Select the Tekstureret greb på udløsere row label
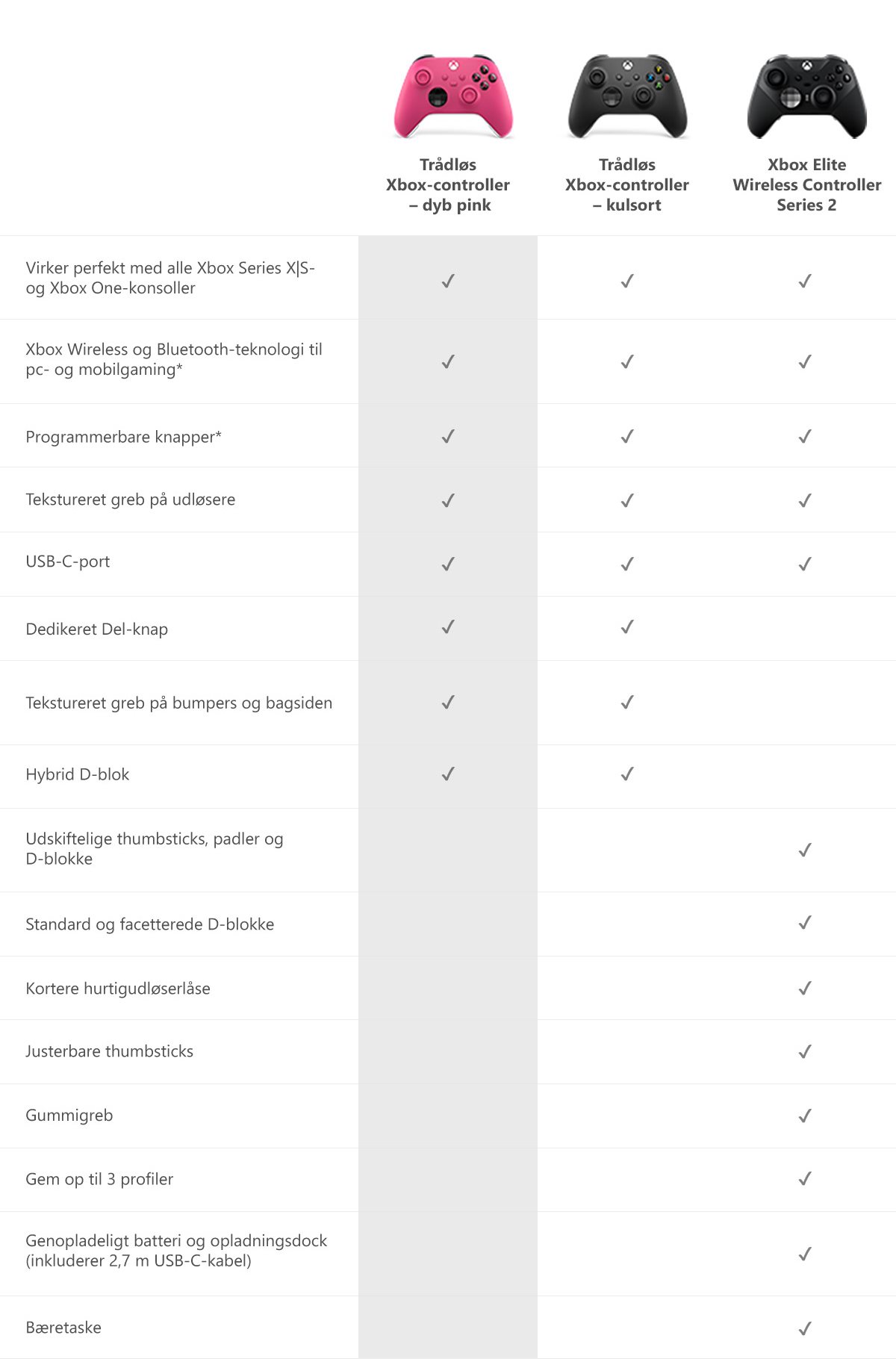896x1359 pixels. point(131,500)
